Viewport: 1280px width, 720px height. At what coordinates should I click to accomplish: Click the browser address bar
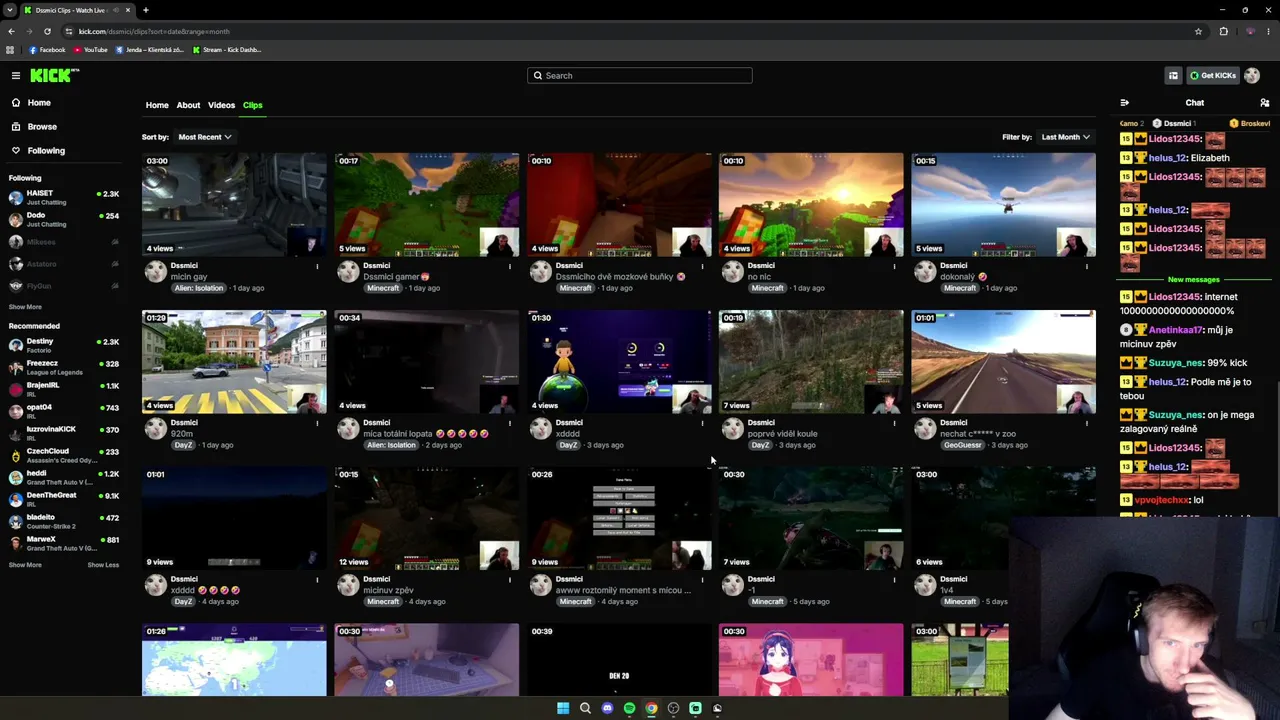(x=630, y=31)
